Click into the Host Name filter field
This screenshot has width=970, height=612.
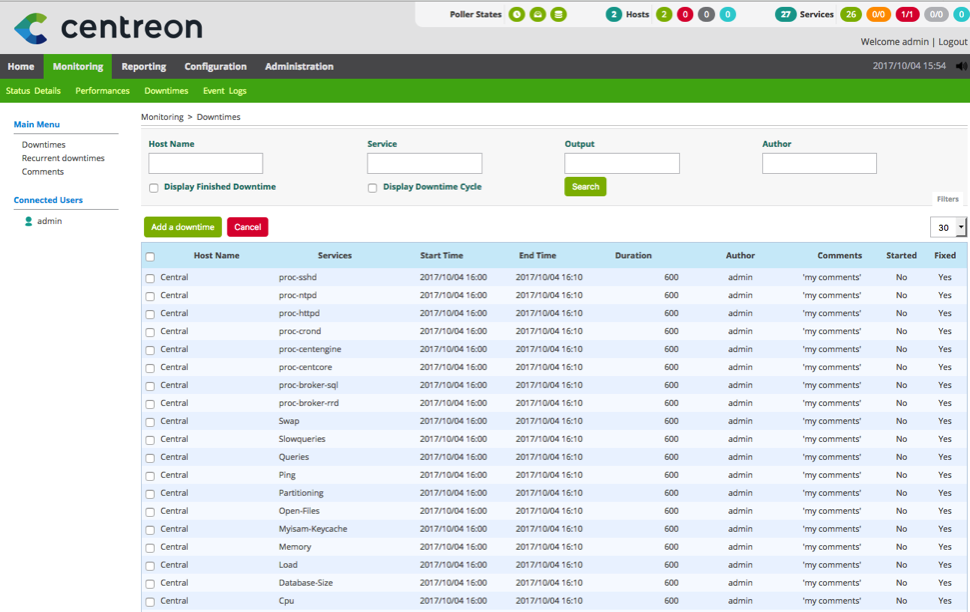205,164
